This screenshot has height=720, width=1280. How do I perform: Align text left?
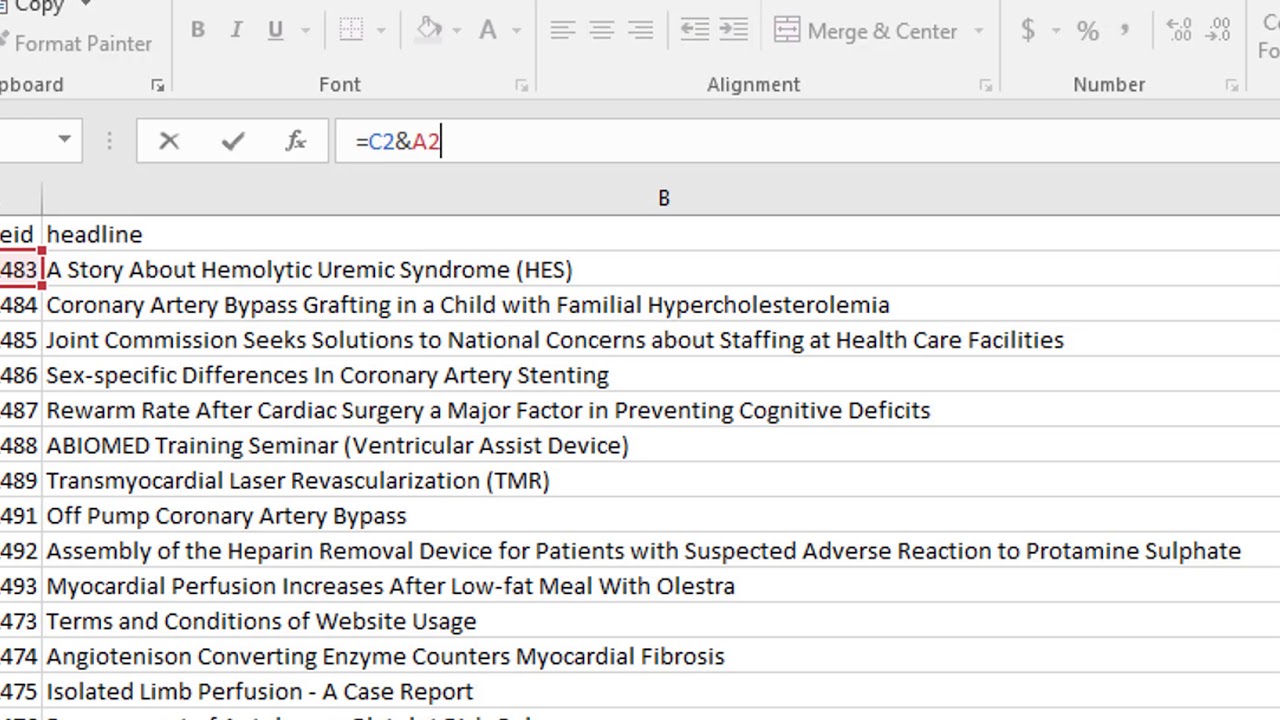[563, 30]
